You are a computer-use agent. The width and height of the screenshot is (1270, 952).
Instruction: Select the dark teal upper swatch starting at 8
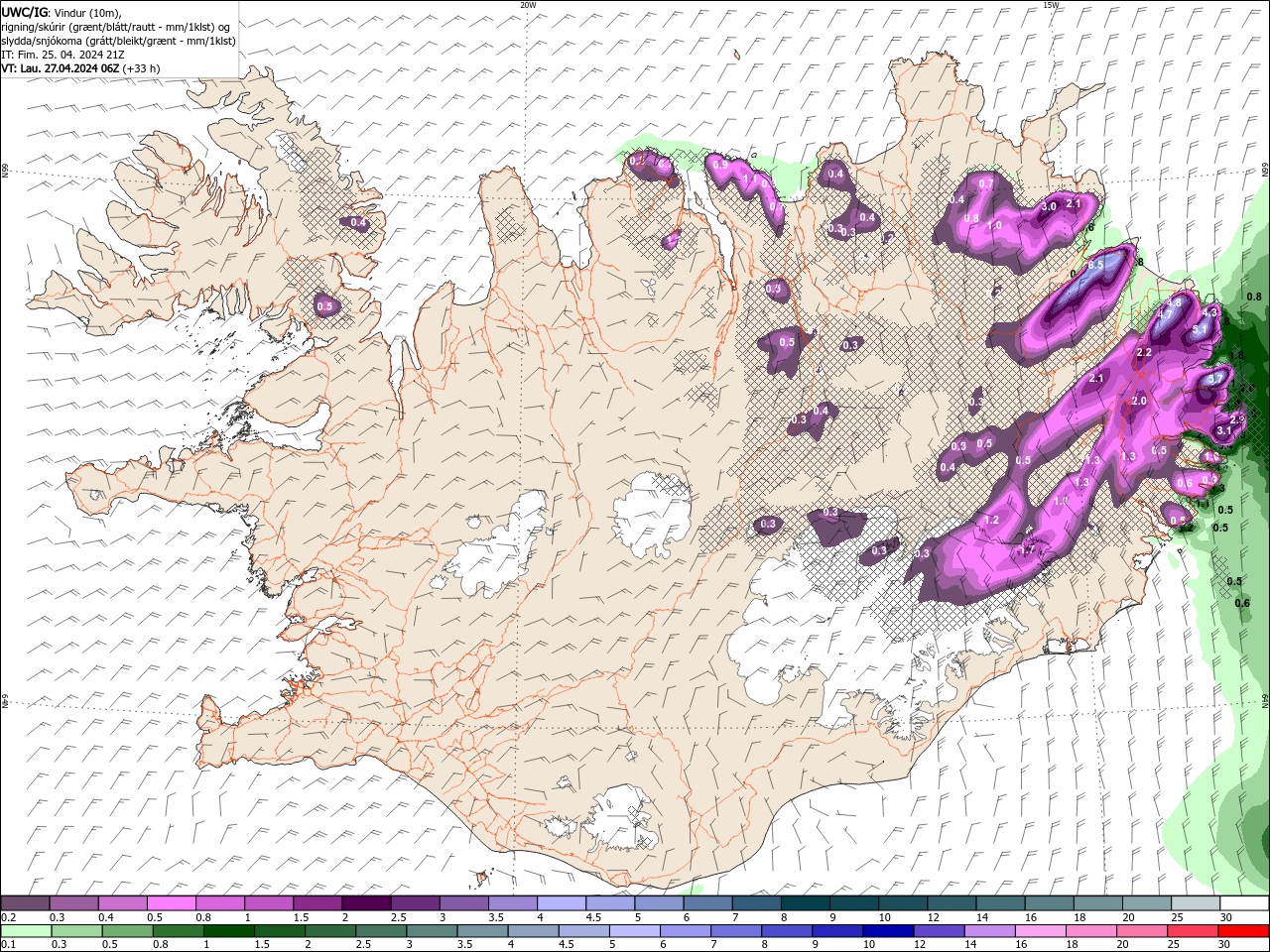[806, 903]
